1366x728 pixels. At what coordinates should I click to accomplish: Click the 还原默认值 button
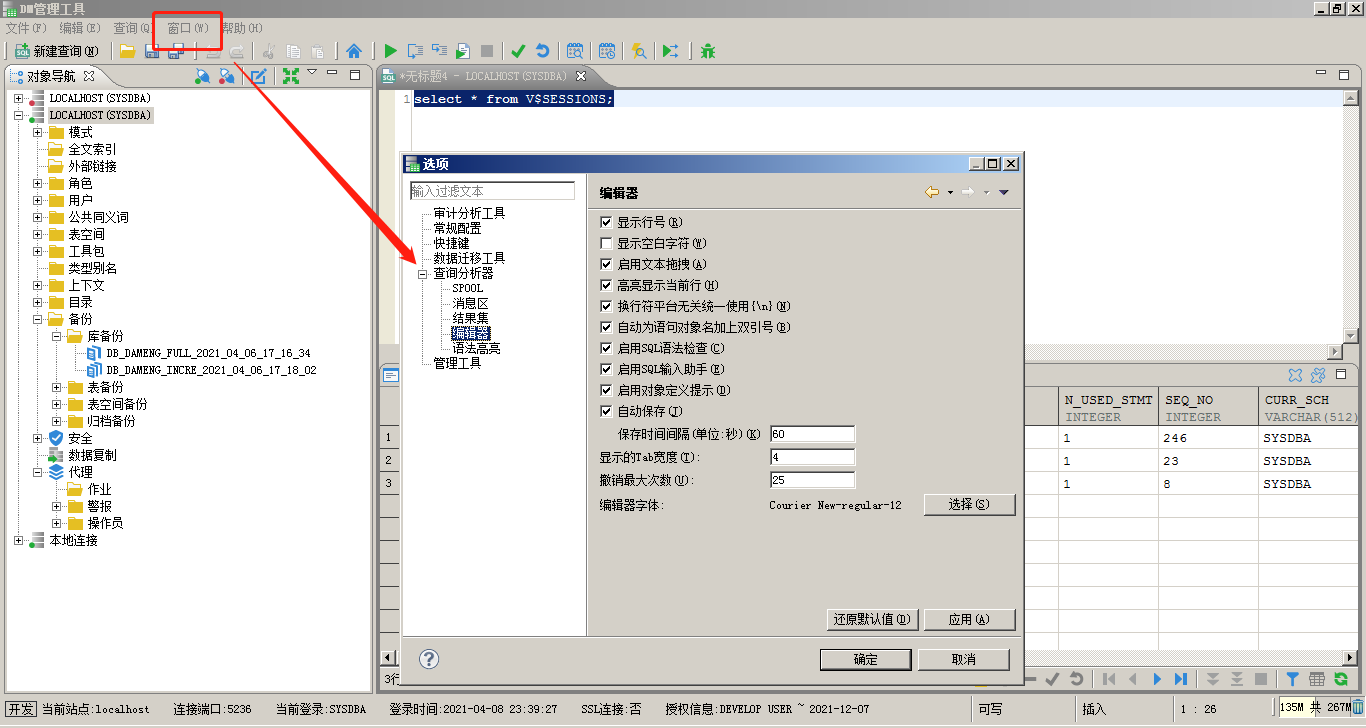tap(870, 619)
